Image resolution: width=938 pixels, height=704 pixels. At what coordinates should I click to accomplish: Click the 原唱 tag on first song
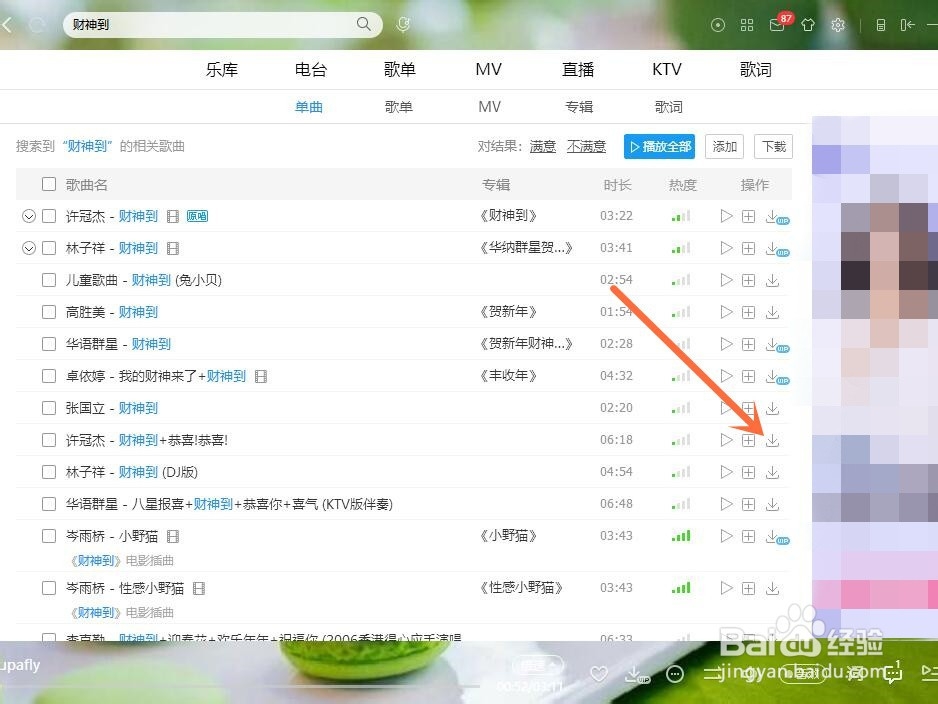coord(197,216)
